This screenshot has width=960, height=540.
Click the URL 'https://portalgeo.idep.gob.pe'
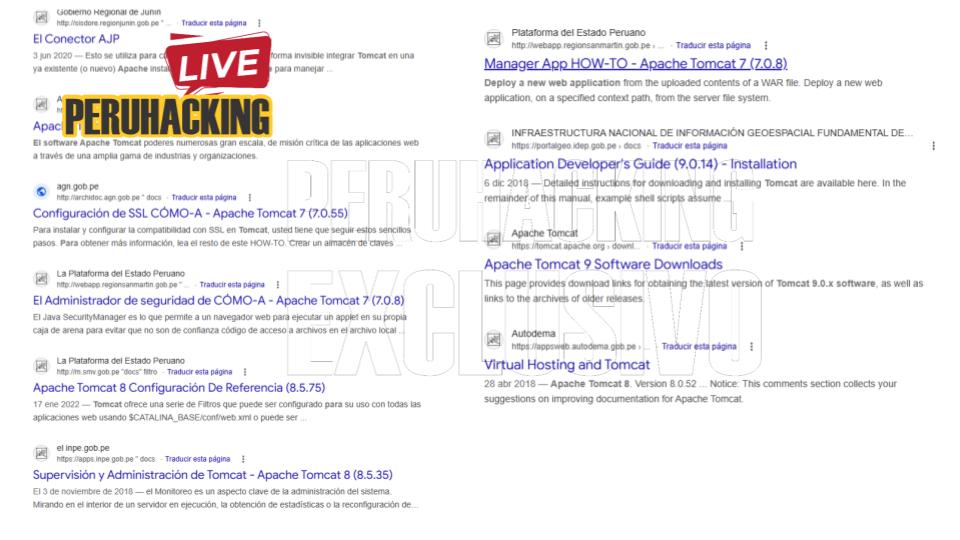click(x=564, y=146)
